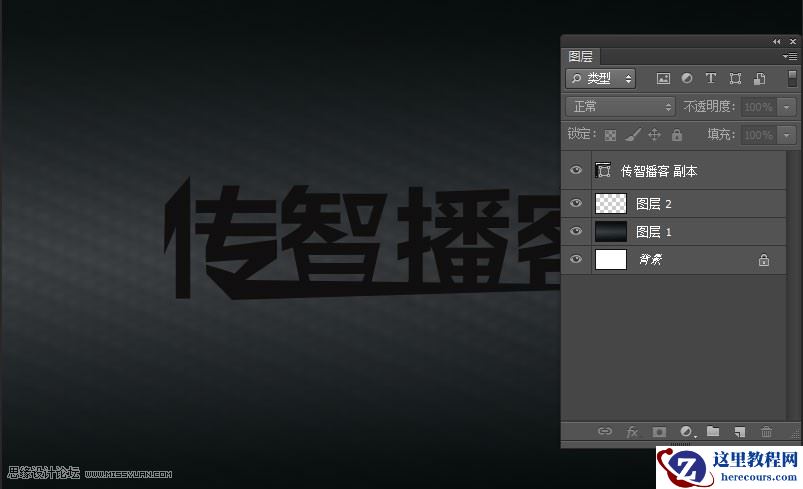Viewport: 803px width, 489px height.
Task: Open the 不透明度 opacity slider arrow
Action: pyautogui.click(x=787, y=107)
